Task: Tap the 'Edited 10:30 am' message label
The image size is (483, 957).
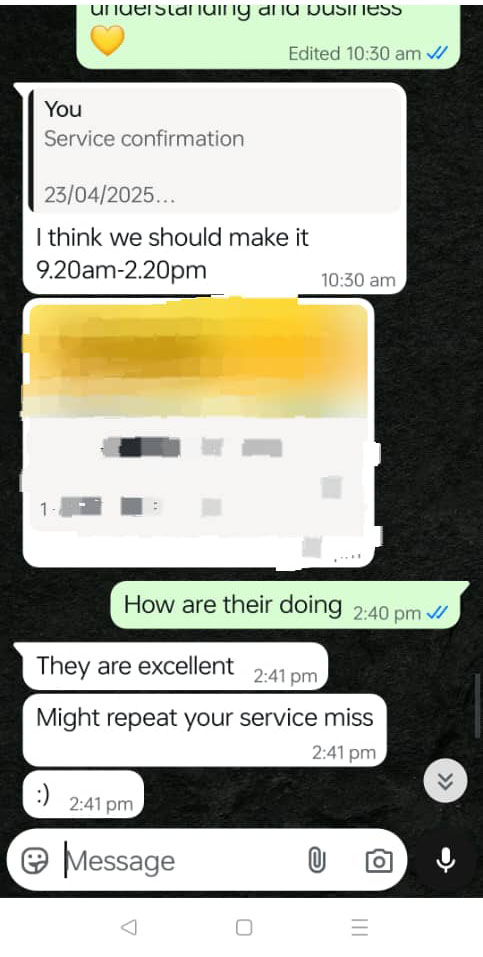Action: pos(355,54)
